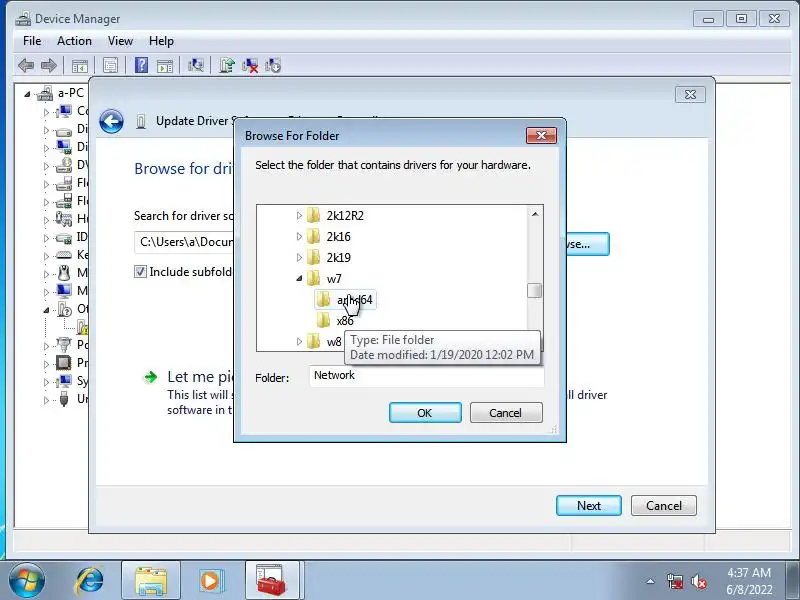The width and height of the screenshot is (800, 600).
Task: Select the 2k12R2 folder
Action: click(x=336, y=216)
